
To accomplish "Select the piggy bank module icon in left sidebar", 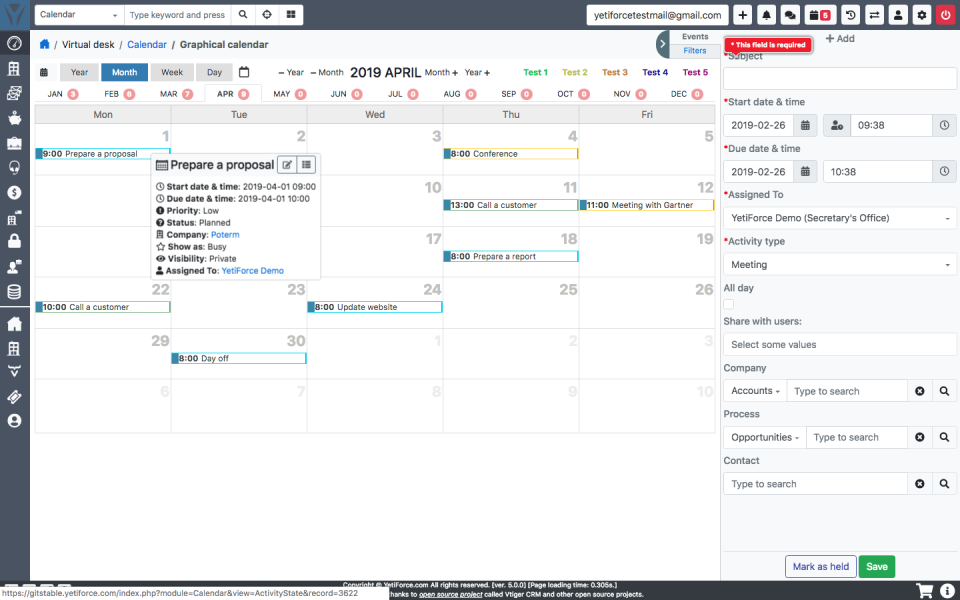I will coord(14,120).
